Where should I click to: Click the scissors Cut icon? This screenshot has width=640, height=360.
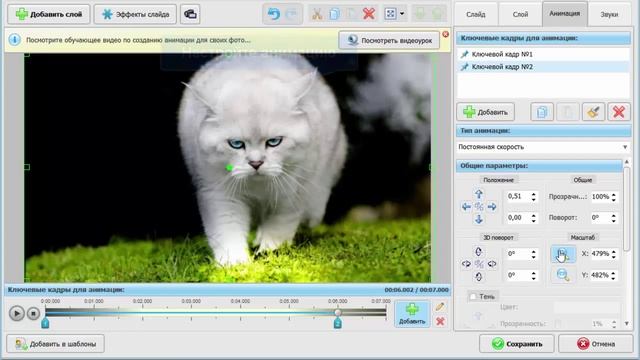click(x=317, y=14)
